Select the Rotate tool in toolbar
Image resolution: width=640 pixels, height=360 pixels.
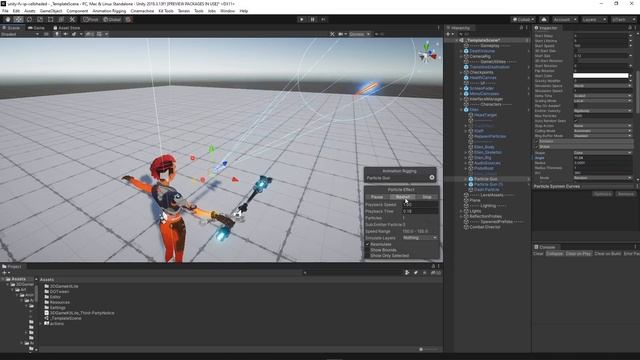pos(29,19)
